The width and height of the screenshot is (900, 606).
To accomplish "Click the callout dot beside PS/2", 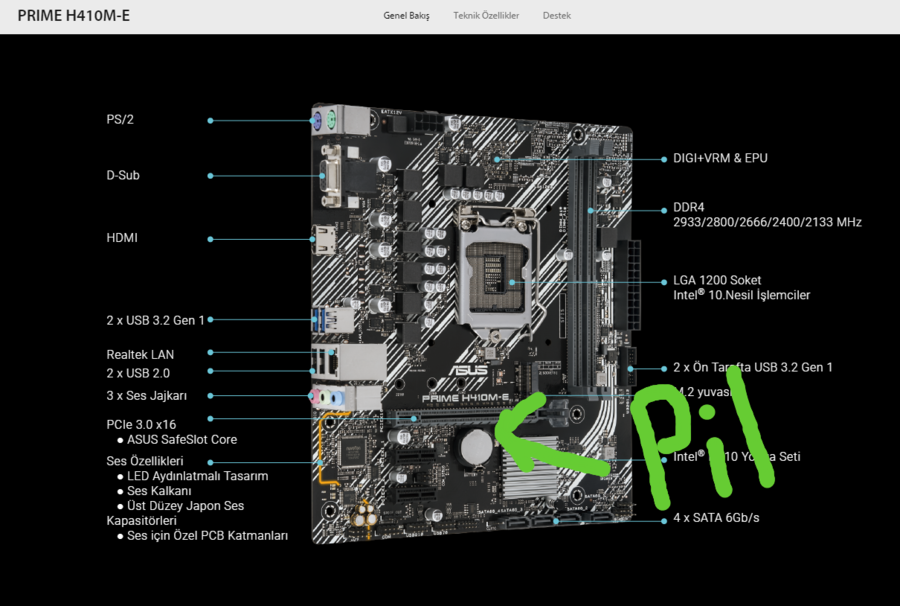I will [211, 121].
